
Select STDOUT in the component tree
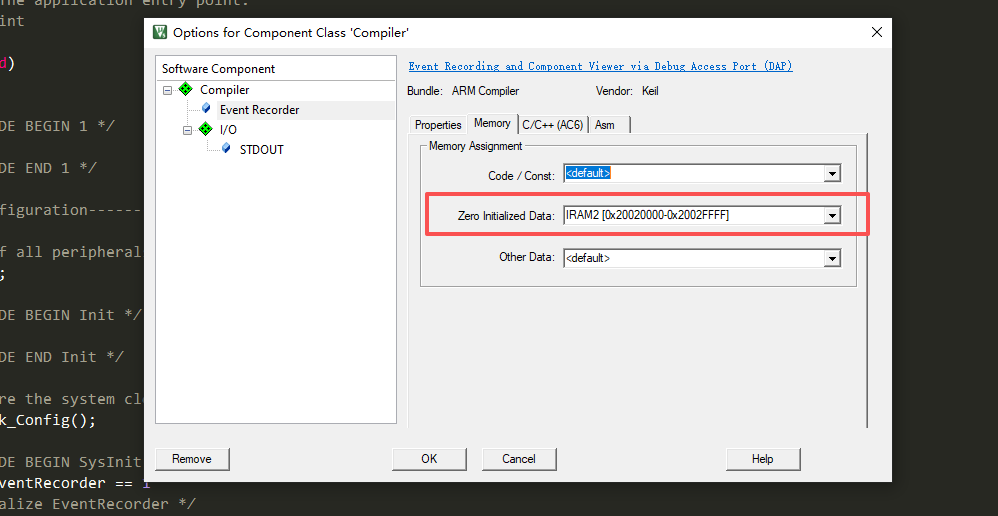[262, 150]
